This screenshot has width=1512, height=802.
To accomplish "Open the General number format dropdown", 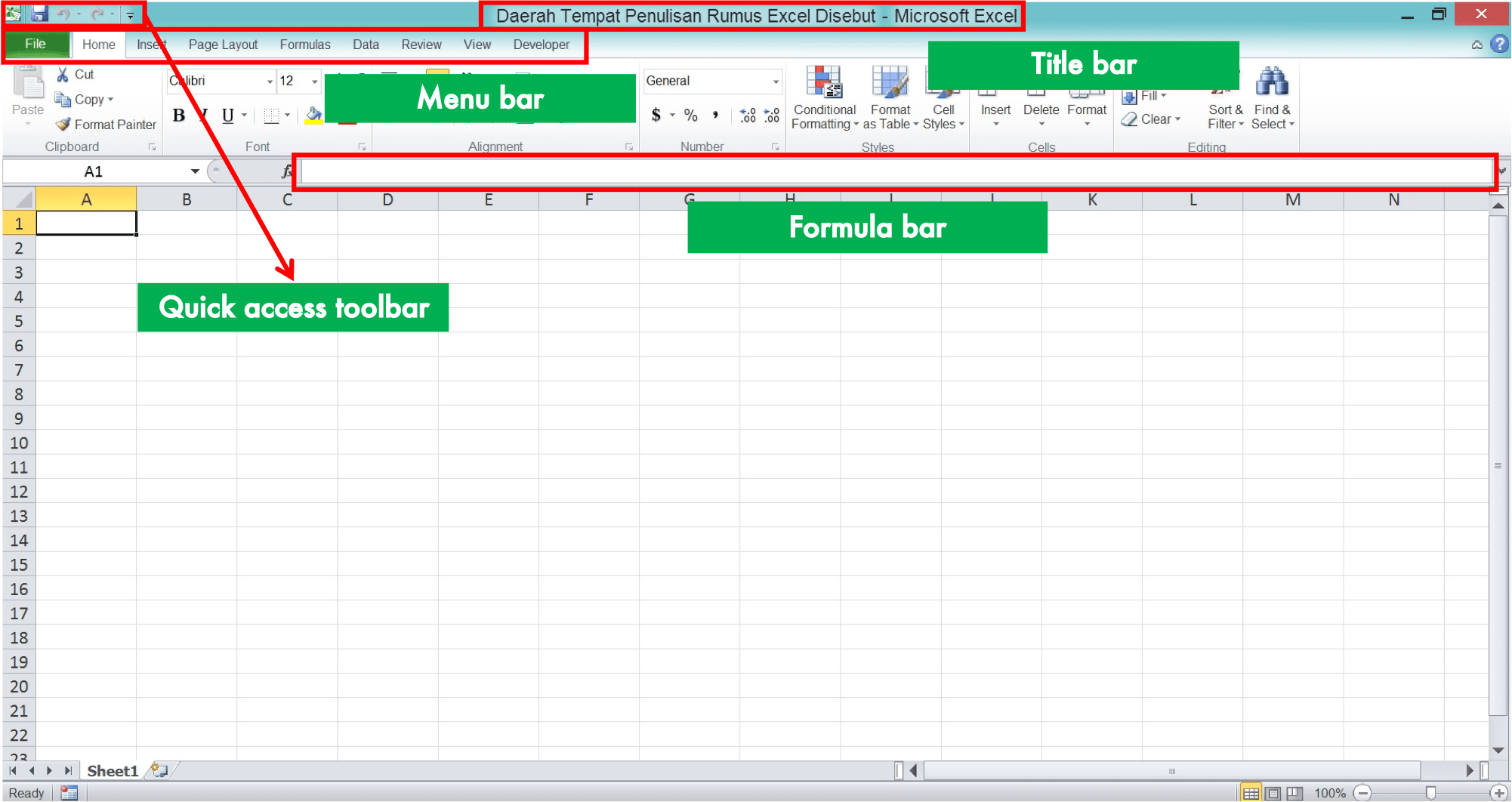I will pos(776,81).
